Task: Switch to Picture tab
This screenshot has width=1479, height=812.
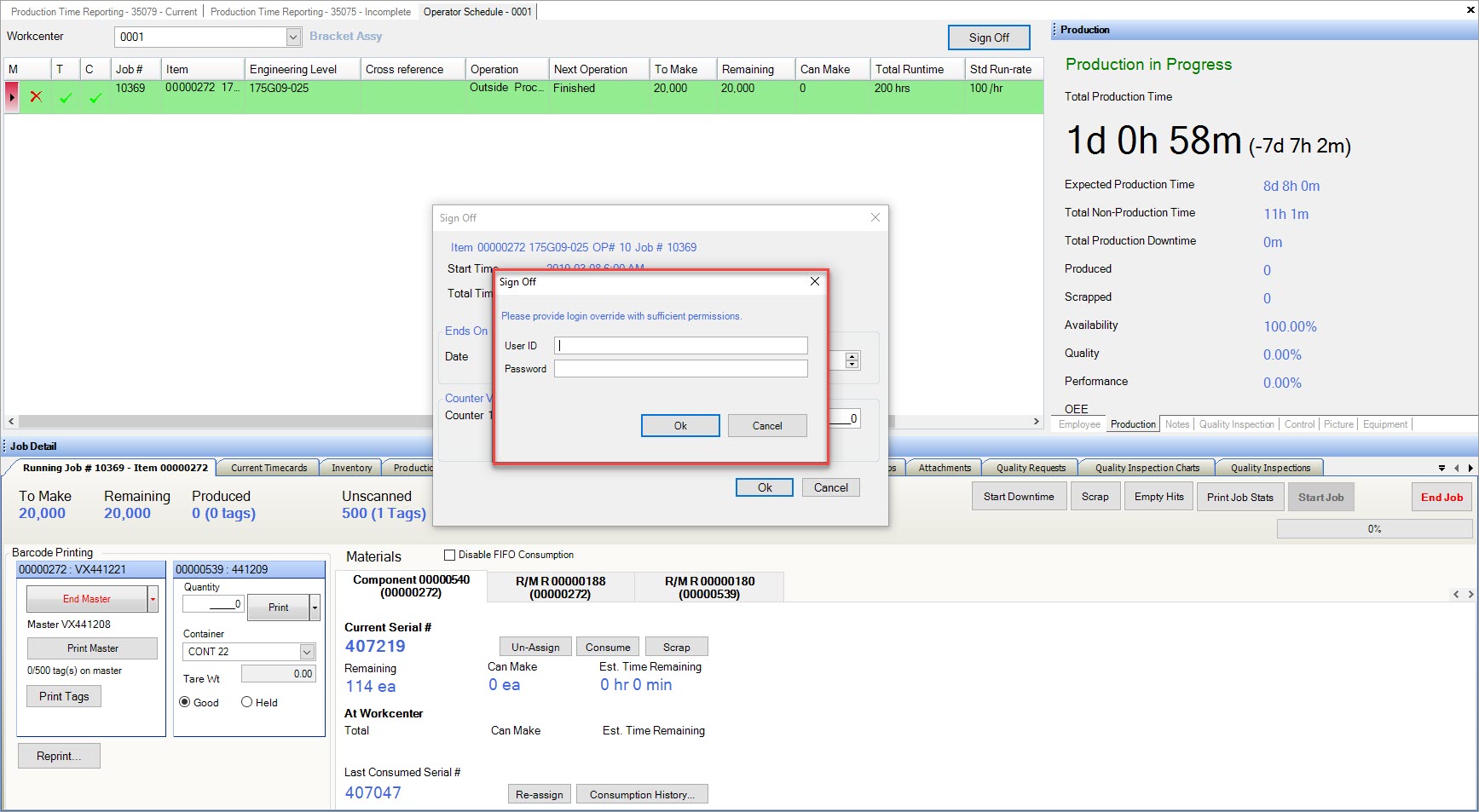Action: point(1338,424)
